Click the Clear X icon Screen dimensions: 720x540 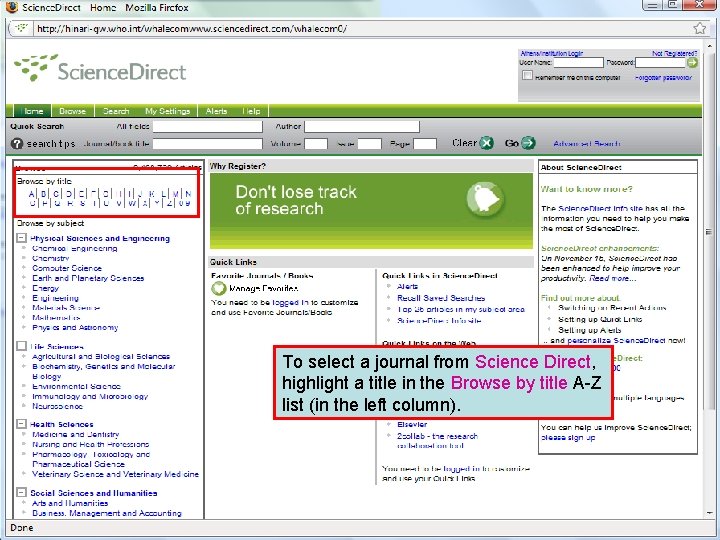(x=486, y=143)
